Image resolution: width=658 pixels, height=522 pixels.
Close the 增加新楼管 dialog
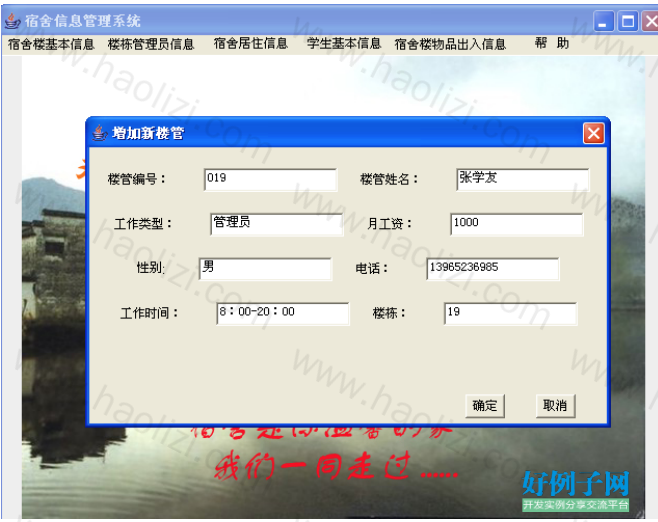point(594,133)
